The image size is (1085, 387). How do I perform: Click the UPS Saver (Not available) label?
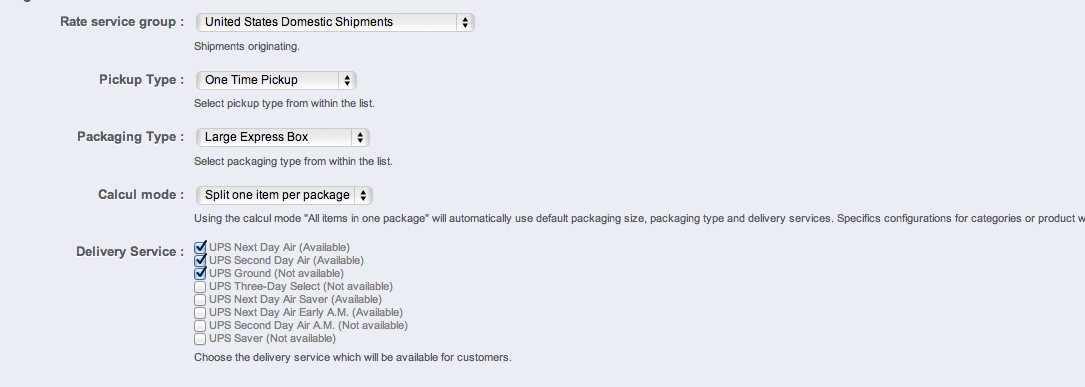tap(273, 339)
